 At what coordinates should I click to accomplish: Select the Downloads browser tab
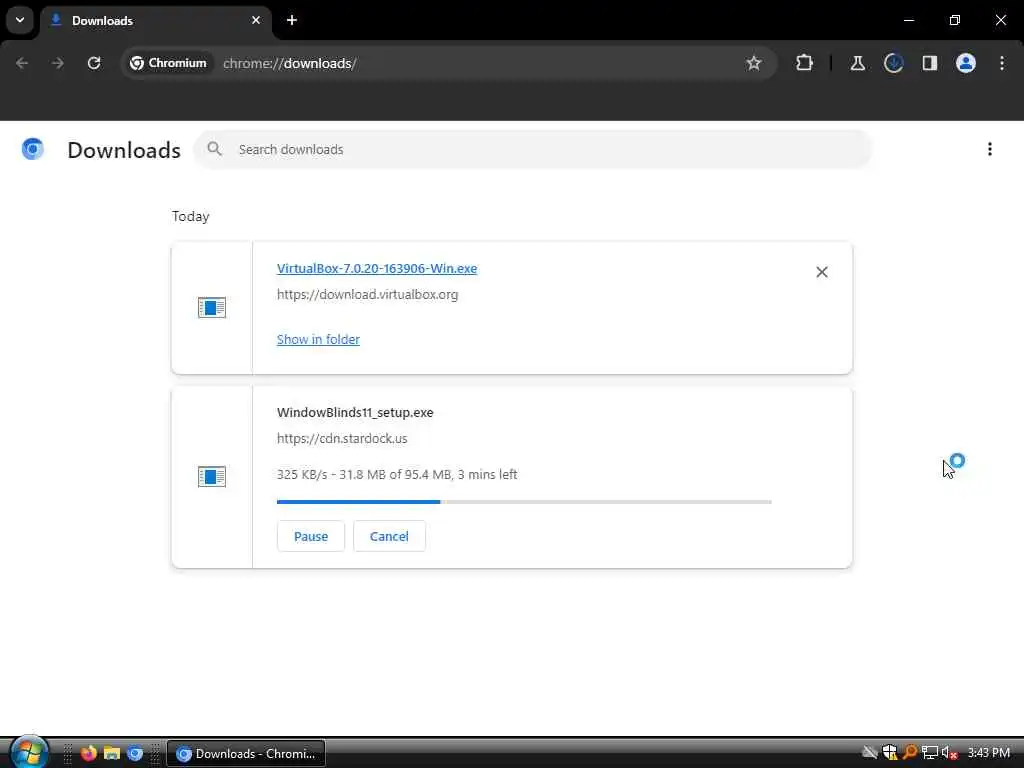coord(155,20)
